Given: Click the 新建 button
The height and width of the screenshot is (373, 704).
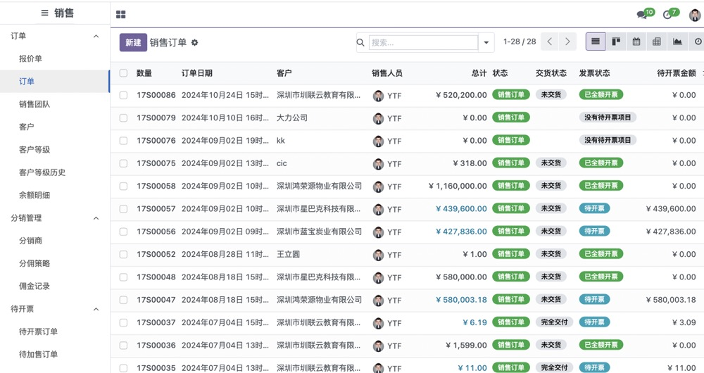Looking at the screenshot, I should tap(133, 43).
